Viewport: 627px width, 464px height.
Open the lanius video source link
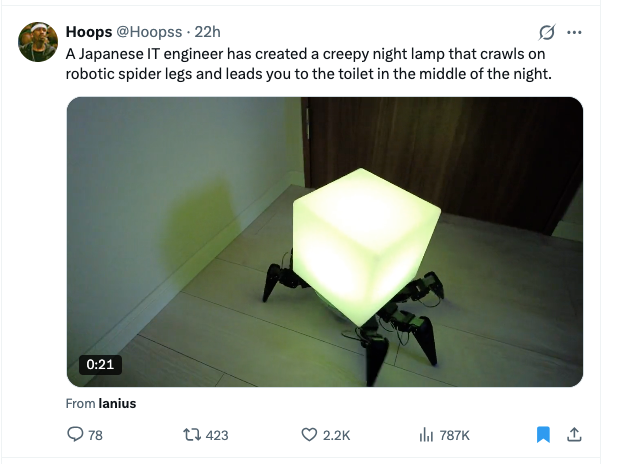117,403
